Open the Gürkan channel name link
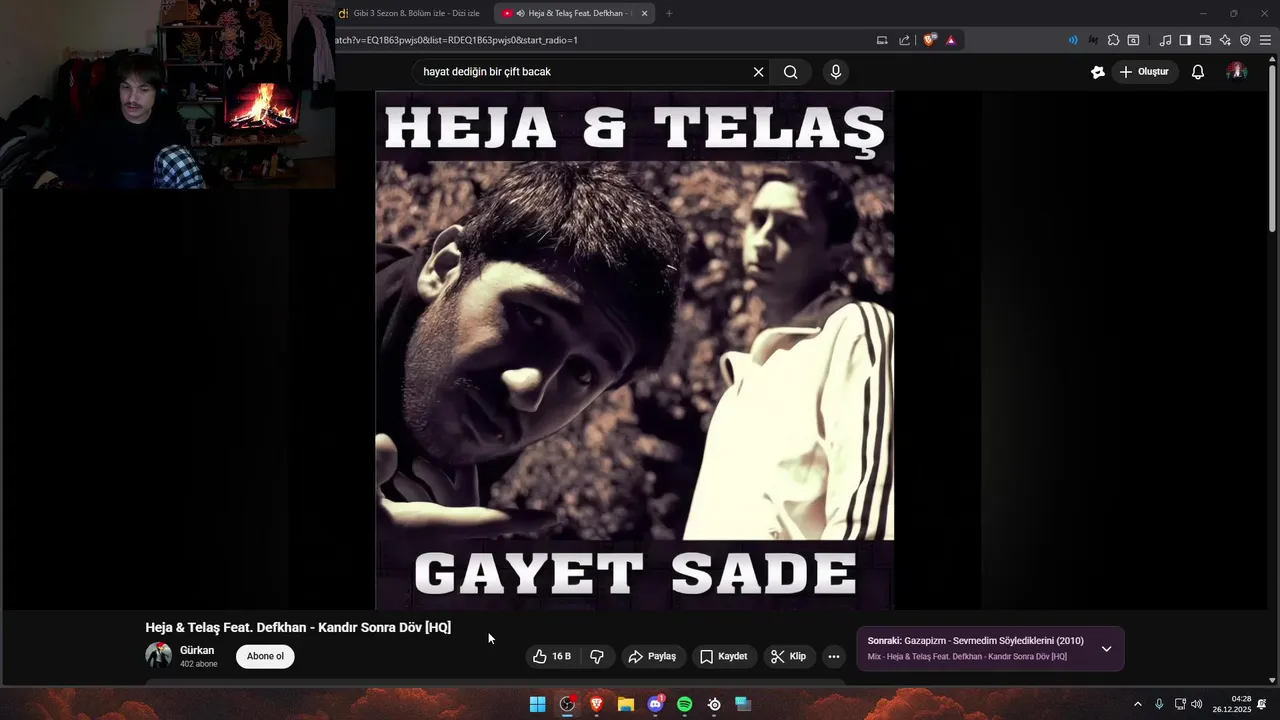The image size is (1280, 720). pos(197,650)
